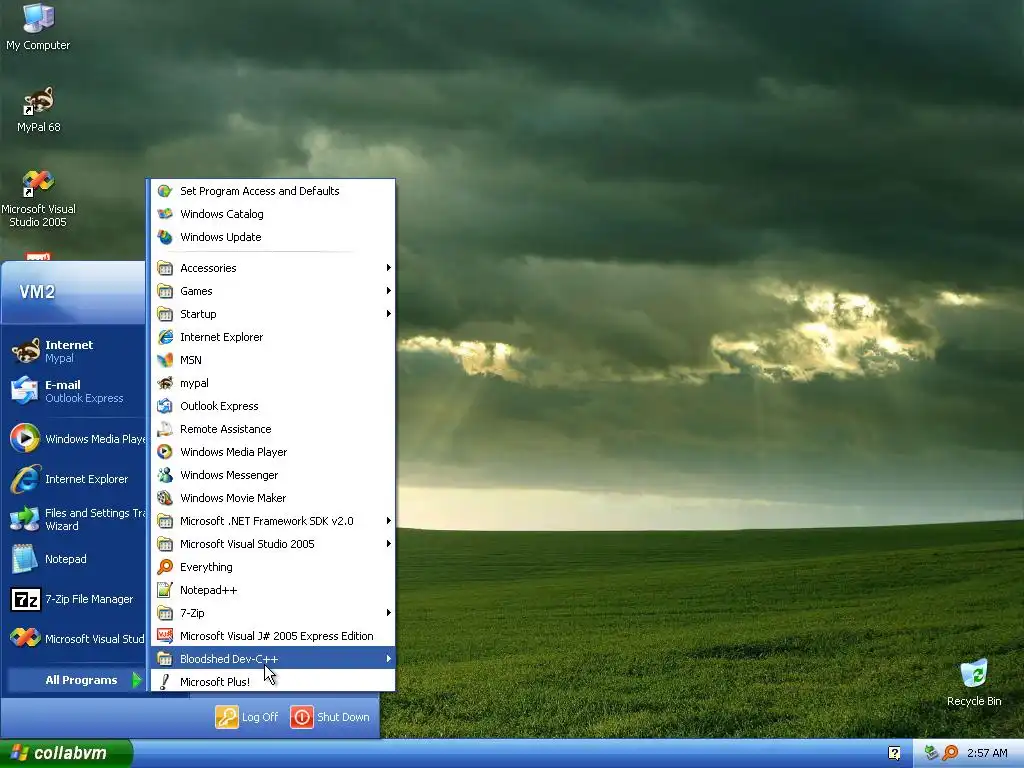This screenshot has width=1024, height=768.
Task: Launch MyPal 68 desktop shortcut
Action: (x=39, y=110)
